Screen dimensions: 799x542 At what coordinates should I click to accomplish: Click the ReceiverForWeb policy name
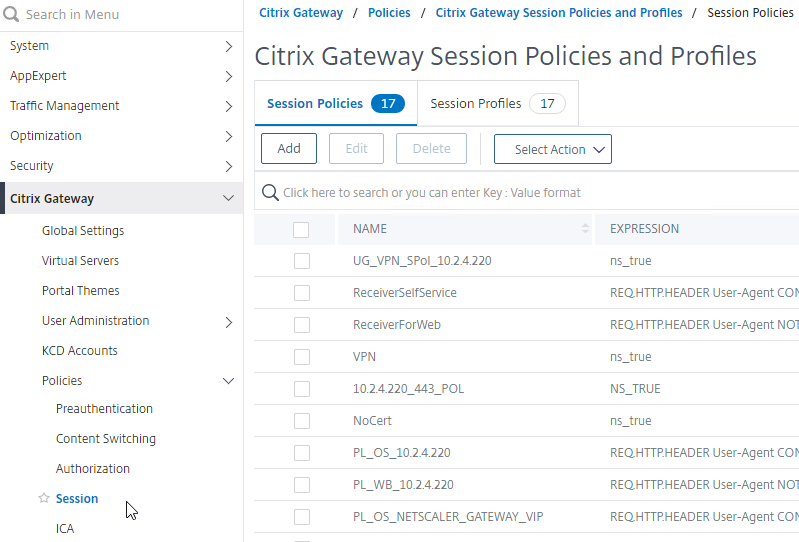[397, 325]
